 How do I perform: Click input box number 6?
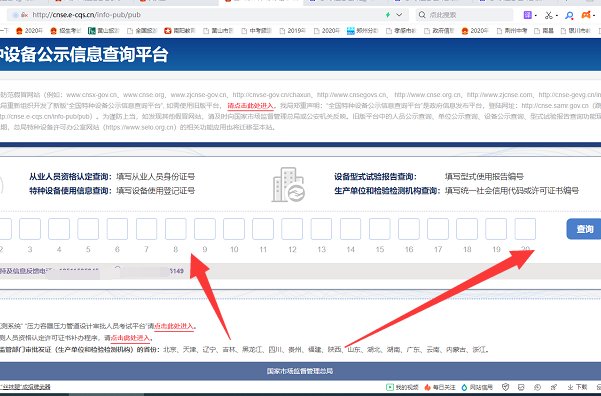117,229
